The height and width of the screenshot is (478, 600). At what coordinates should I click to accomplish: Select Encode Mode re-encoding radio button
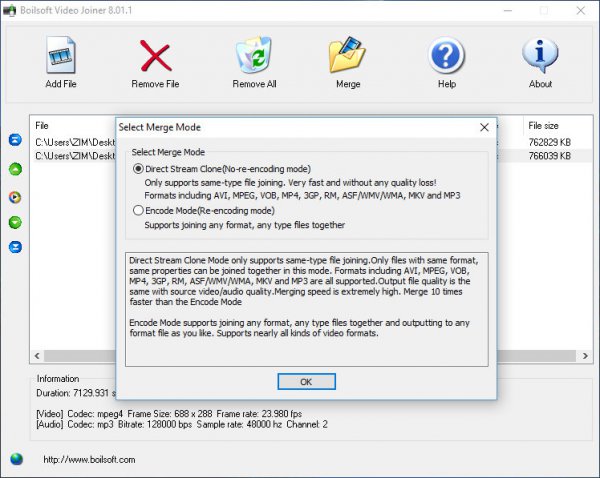coord(138,210)
